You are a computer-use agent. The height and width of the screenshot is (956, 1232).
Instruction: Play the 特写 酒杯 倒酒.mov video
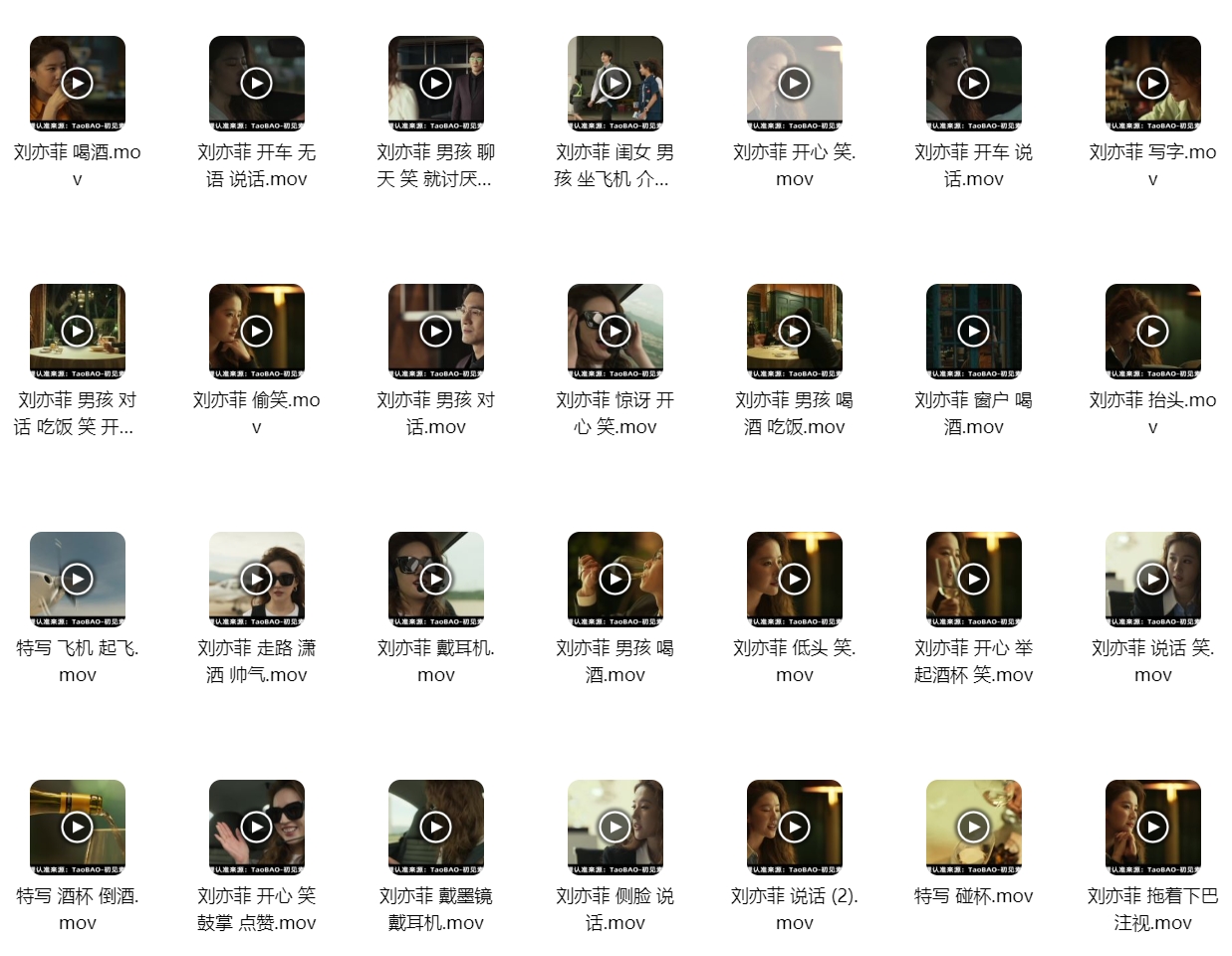tap(78, 827)
